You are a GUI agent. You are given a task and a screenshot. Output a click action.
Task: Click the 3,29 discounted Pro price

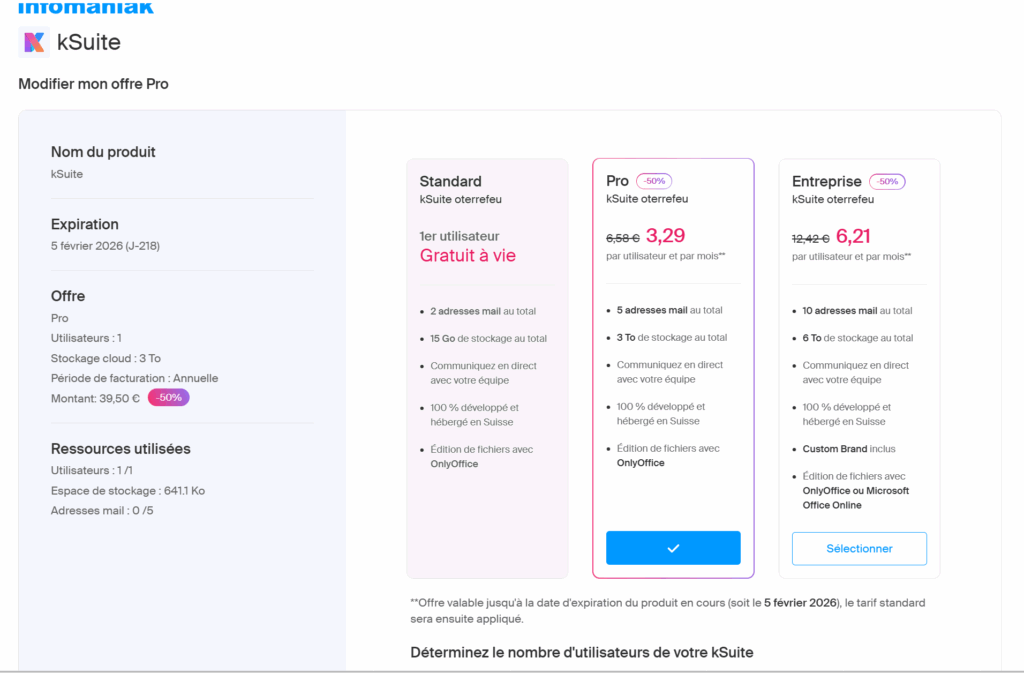pyautogui.click(x=665, y=236)
